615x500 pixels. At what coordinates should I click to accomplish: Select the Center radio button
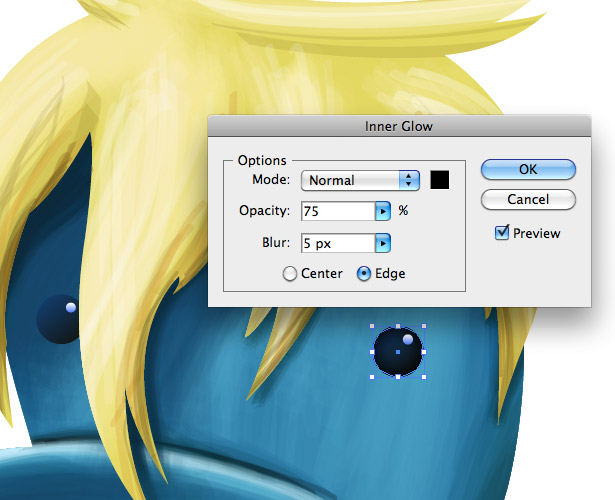(x=289, y=274)
